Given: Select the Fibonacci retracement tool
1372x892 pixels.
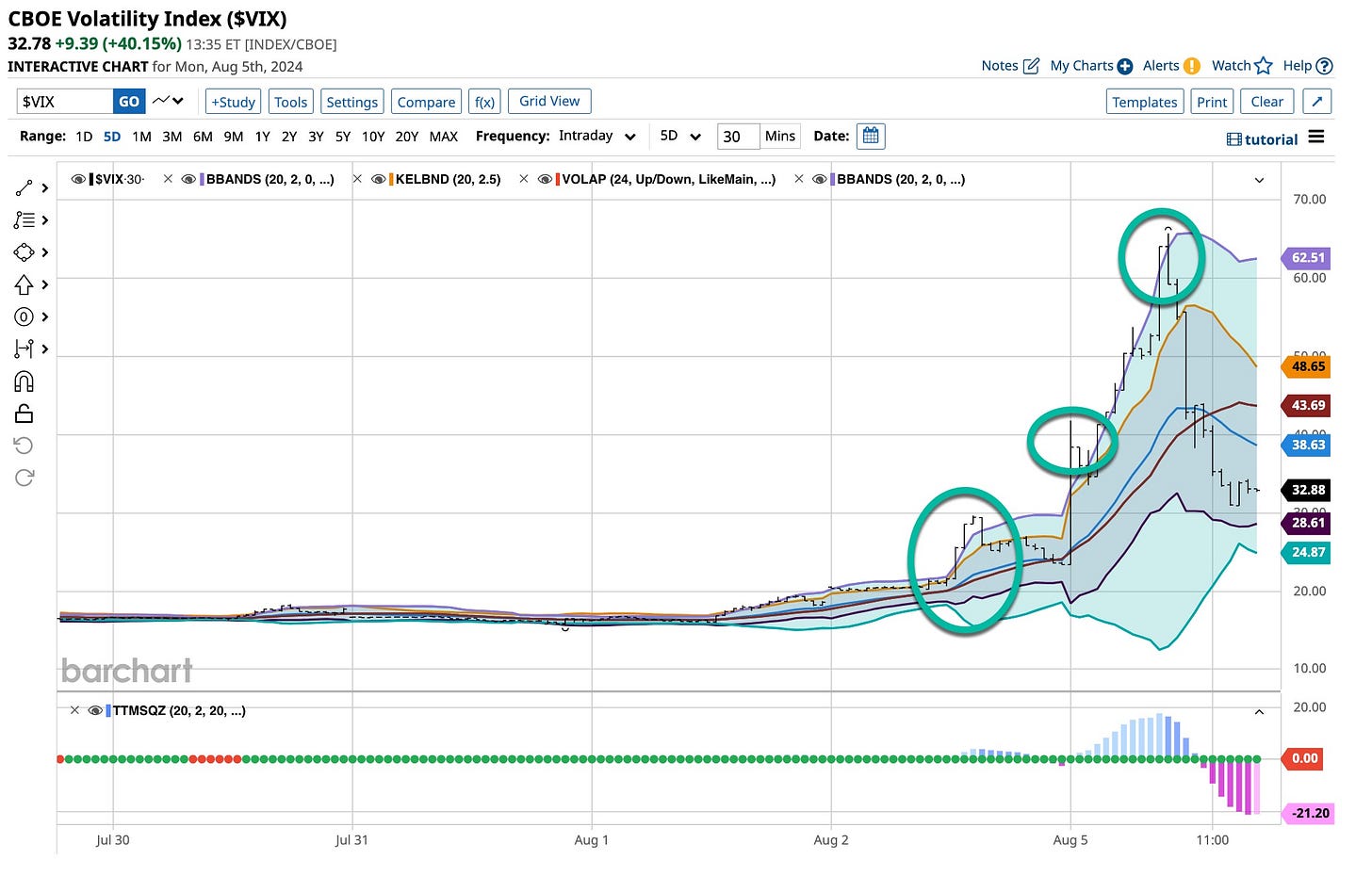Looking at the screenshot, I should tap(24, 220).
